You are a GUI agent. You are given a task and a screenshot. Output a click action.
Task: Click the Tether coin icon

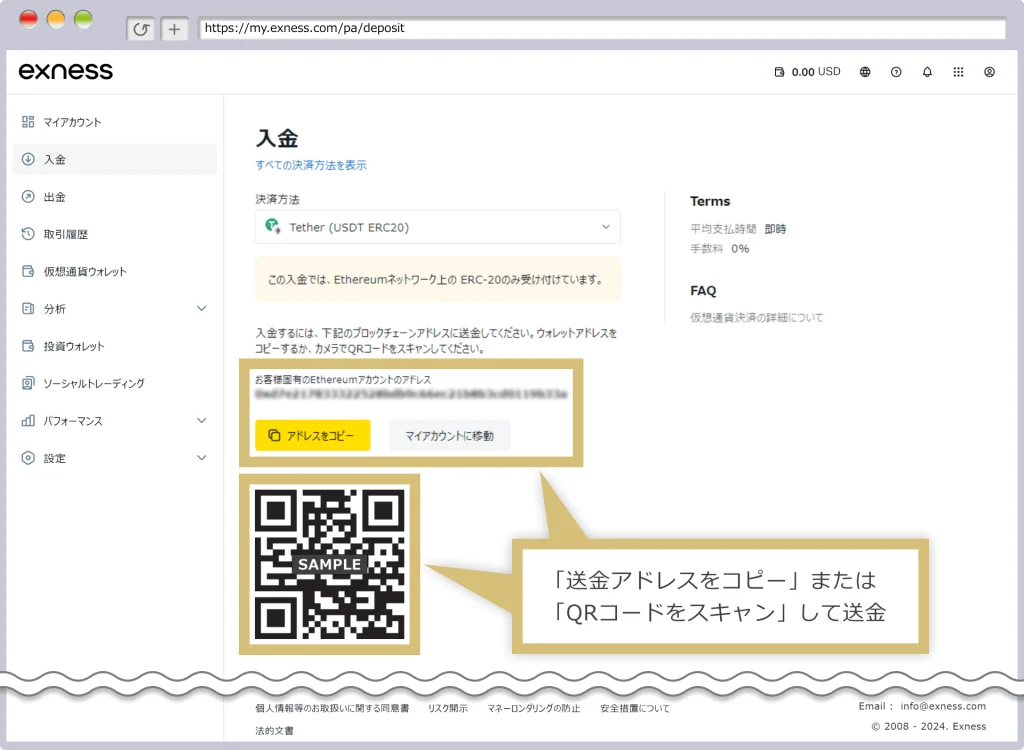coord(272,226)
